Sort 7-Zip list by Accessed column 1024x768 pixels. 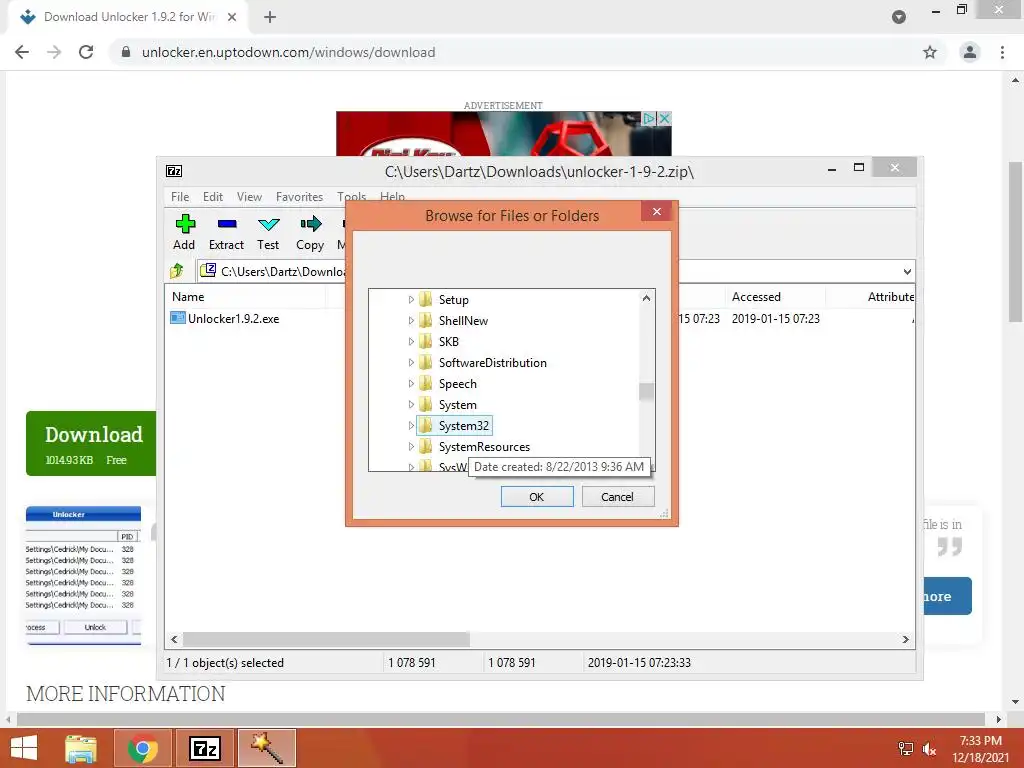[x=775, y=296]
